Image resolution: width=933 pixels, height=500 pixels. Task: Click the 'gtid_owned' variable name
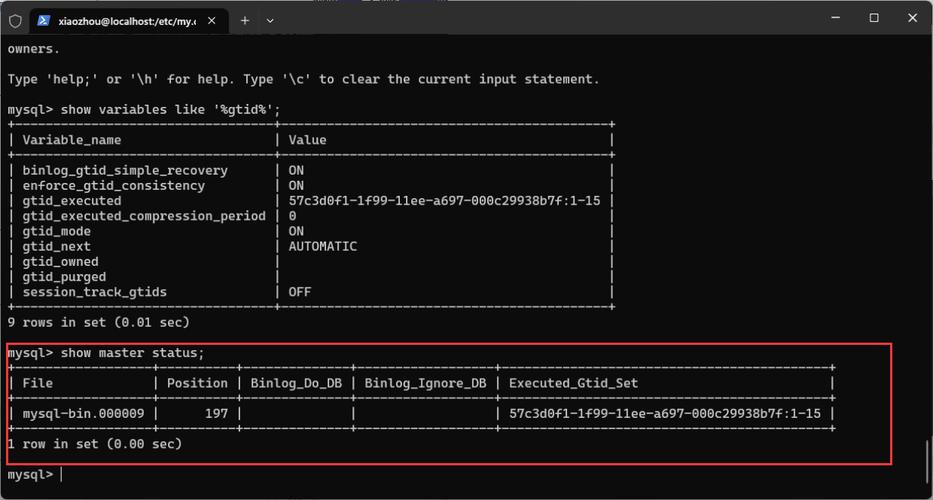coord(61,262)
